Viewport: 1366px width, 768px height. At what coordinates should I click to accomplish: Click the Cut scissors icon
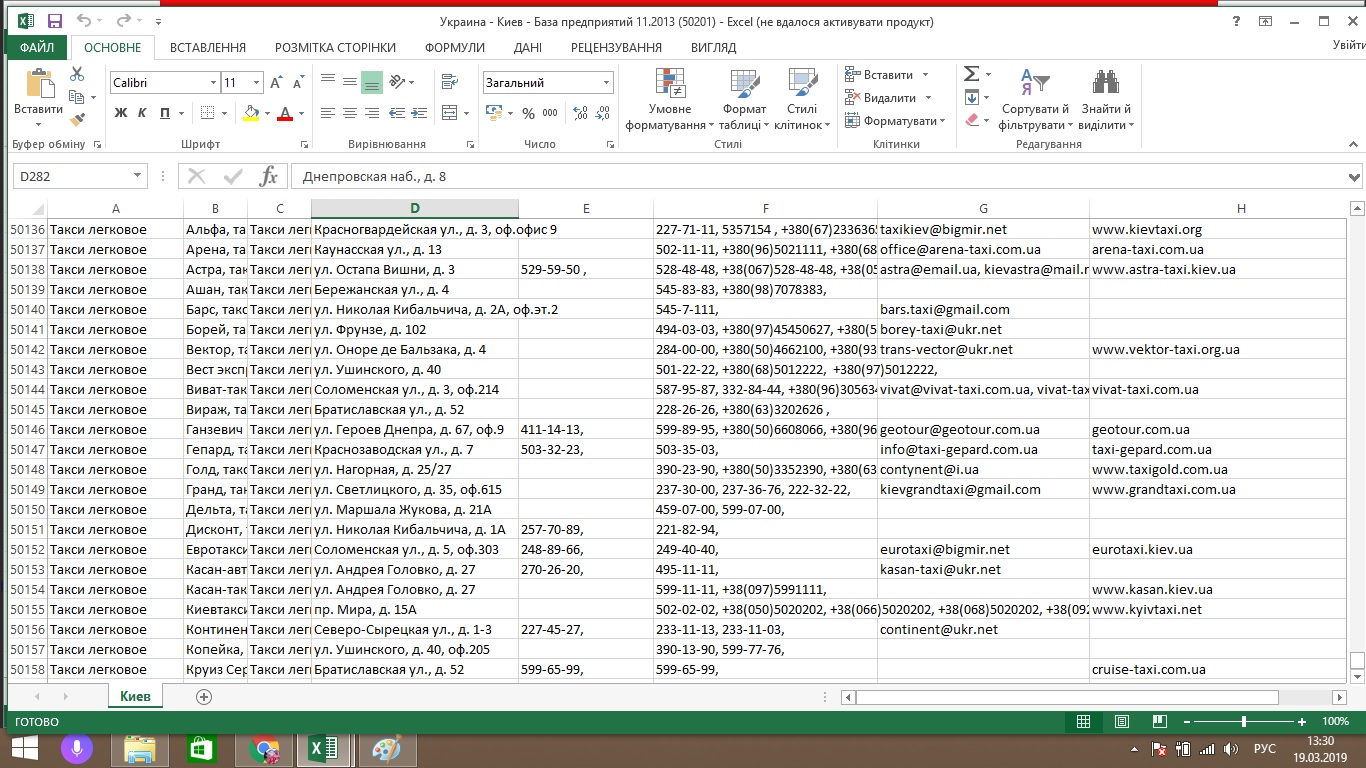(x=77, y=75)
